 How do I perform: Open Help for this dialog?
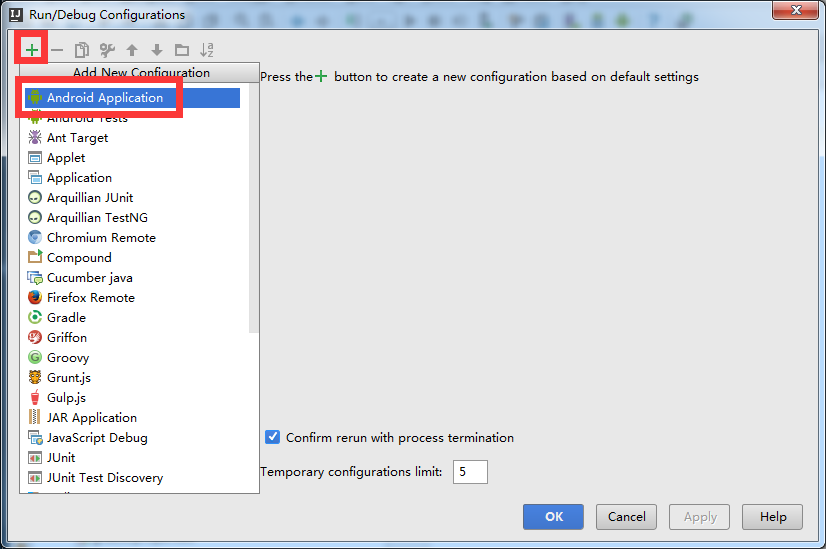[x=772, y=517]
